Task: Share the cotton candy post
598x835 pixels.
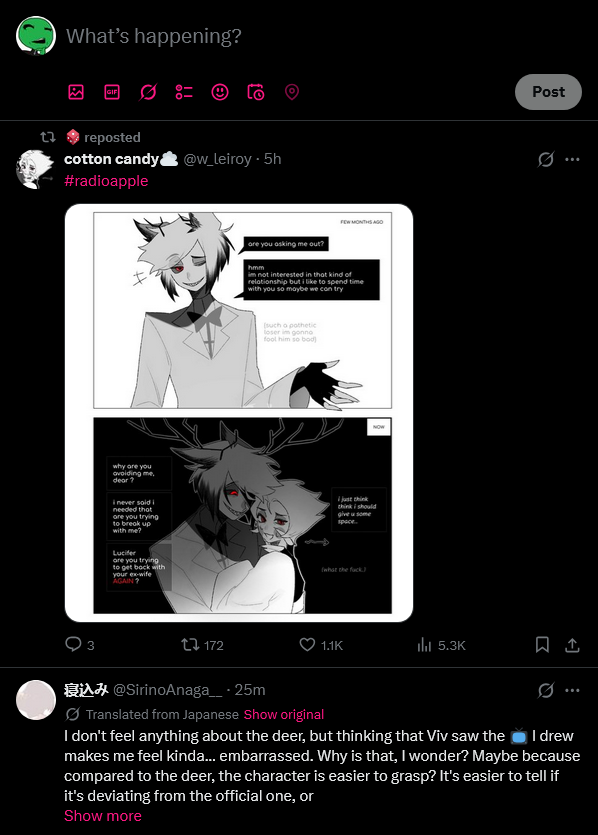Action: pyautogui.click(x=572, y=645)
